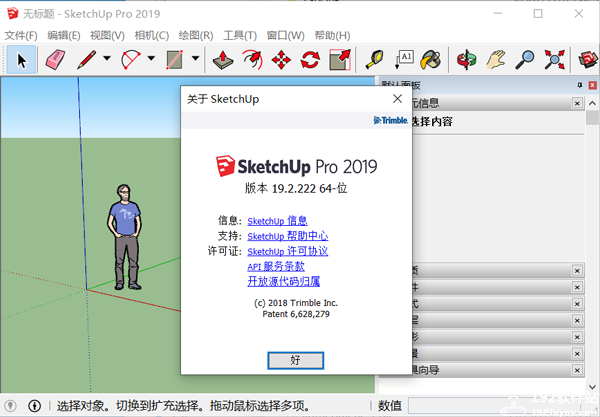The width and height of the screenshot is (600, 417).
Task: Open the API 服务条款 link
Action: (276, 266)
